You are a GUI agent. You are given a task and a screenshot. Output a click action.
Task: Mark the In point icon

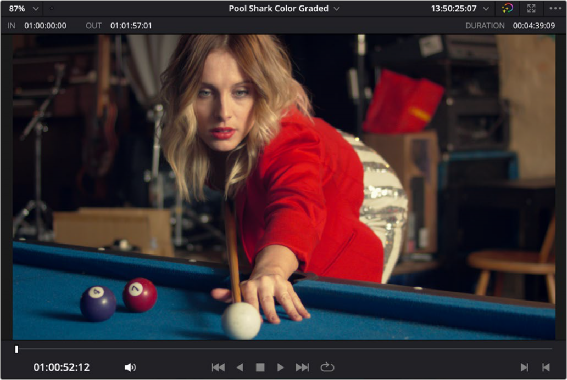coord(524,367)
